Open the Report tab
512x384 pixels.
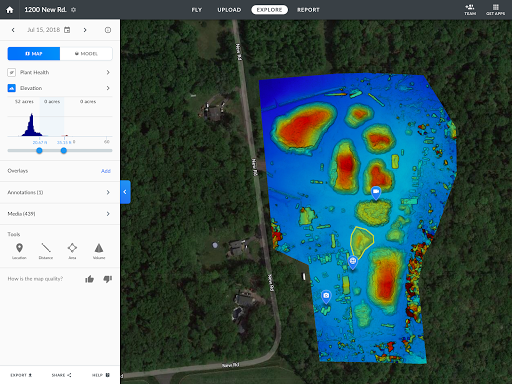[x=308, y=10]
